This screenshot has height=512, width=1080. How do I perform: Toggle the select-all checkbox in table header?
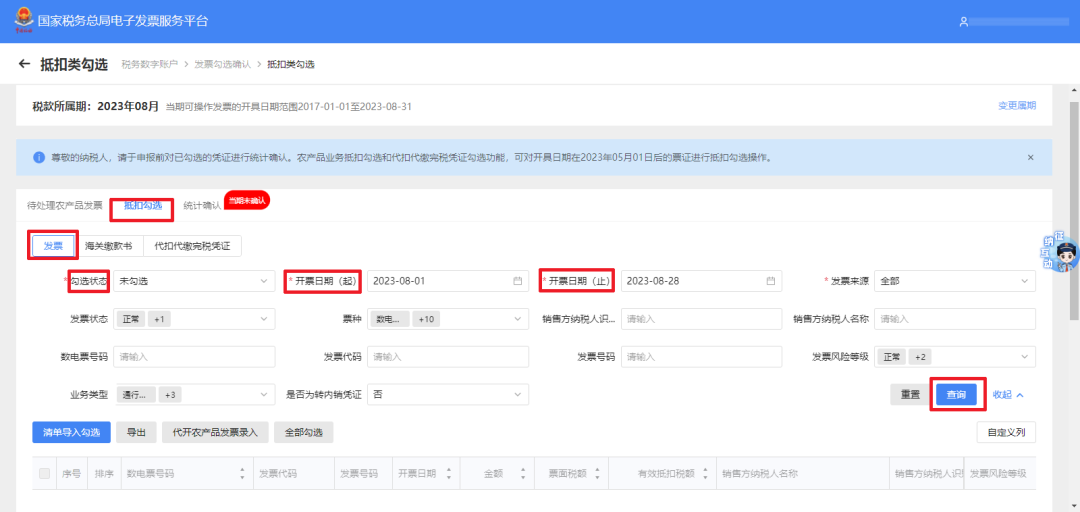[x=45, y=473]
